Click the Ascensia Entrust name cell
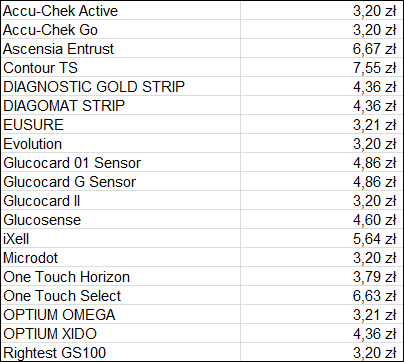The width and height of the screenshot is (404, 362). pos(121,49)
